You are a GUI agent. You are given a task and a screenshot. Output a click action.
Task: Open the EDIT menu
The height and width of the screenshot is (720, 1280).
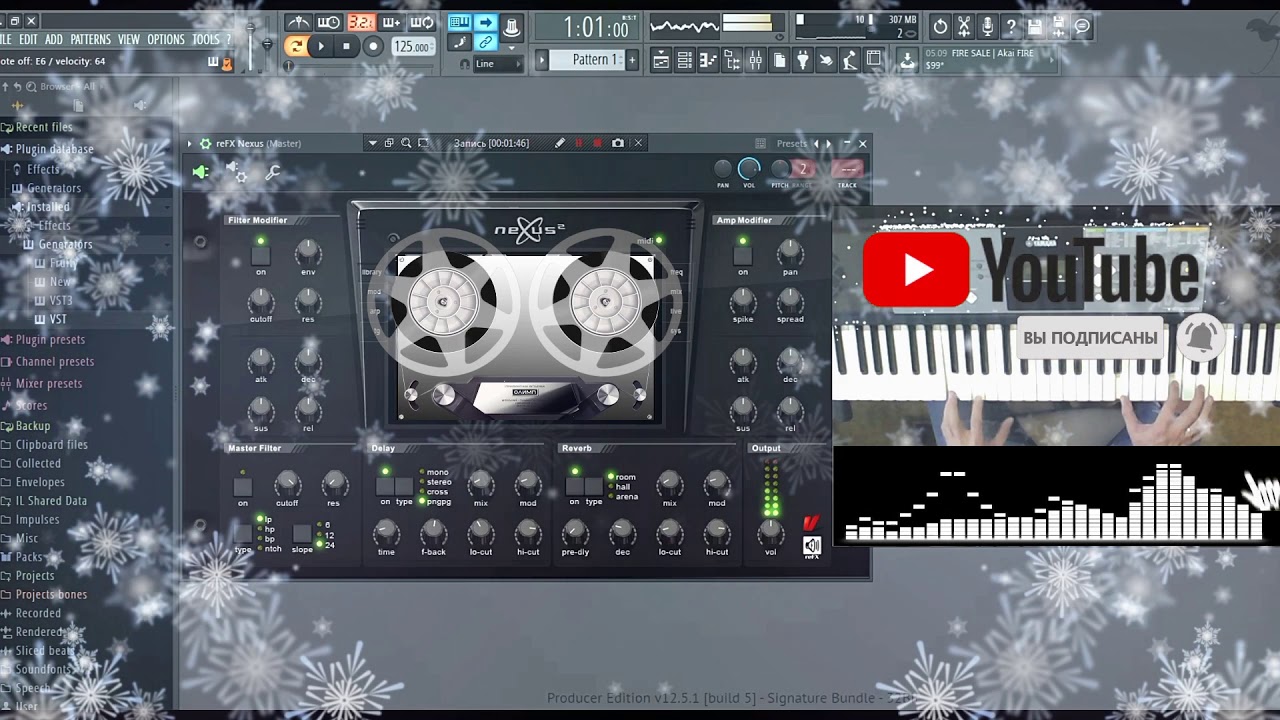click(28, 40)
